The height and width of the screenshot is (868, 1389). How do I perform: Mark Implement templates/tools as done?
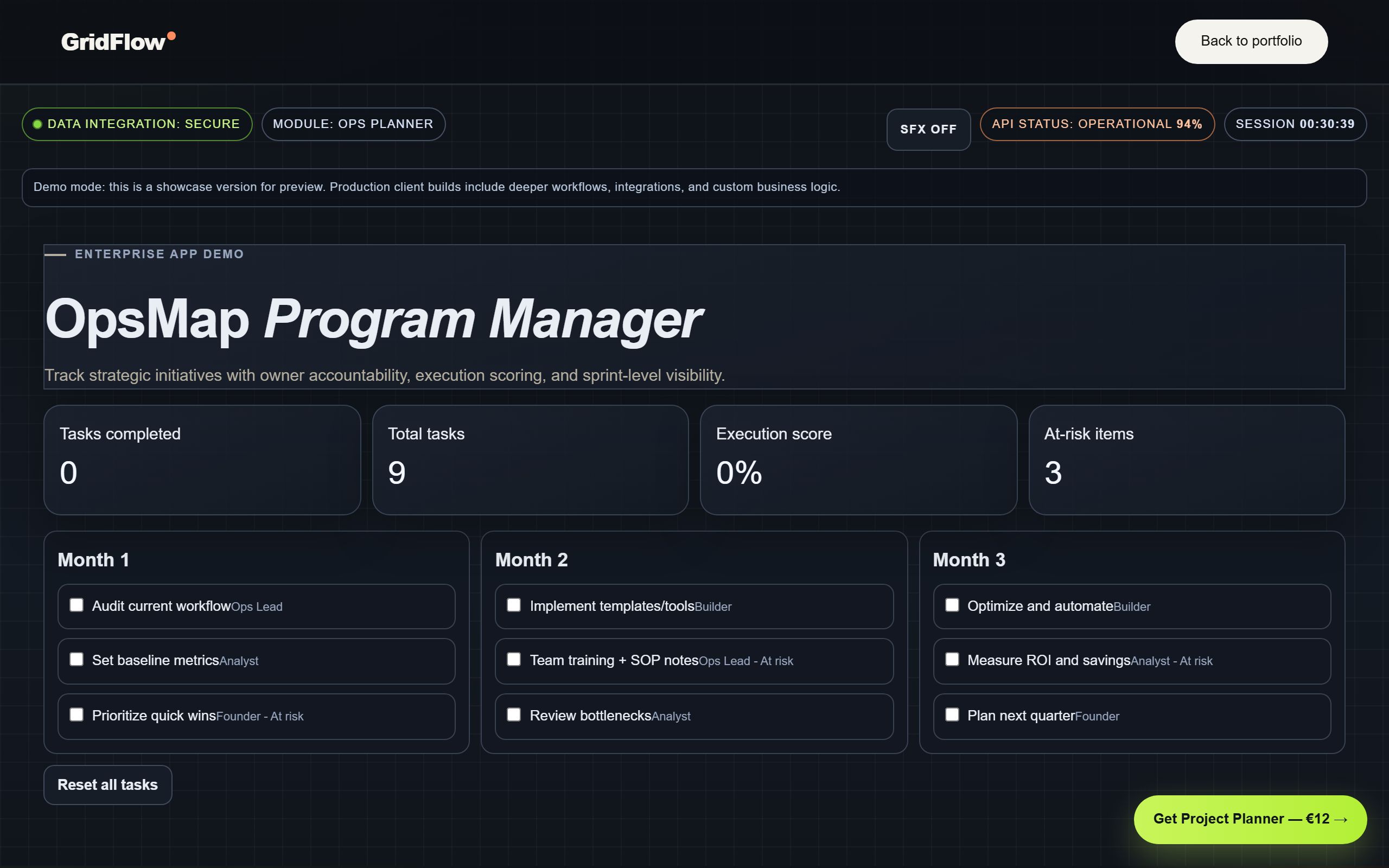514,605
